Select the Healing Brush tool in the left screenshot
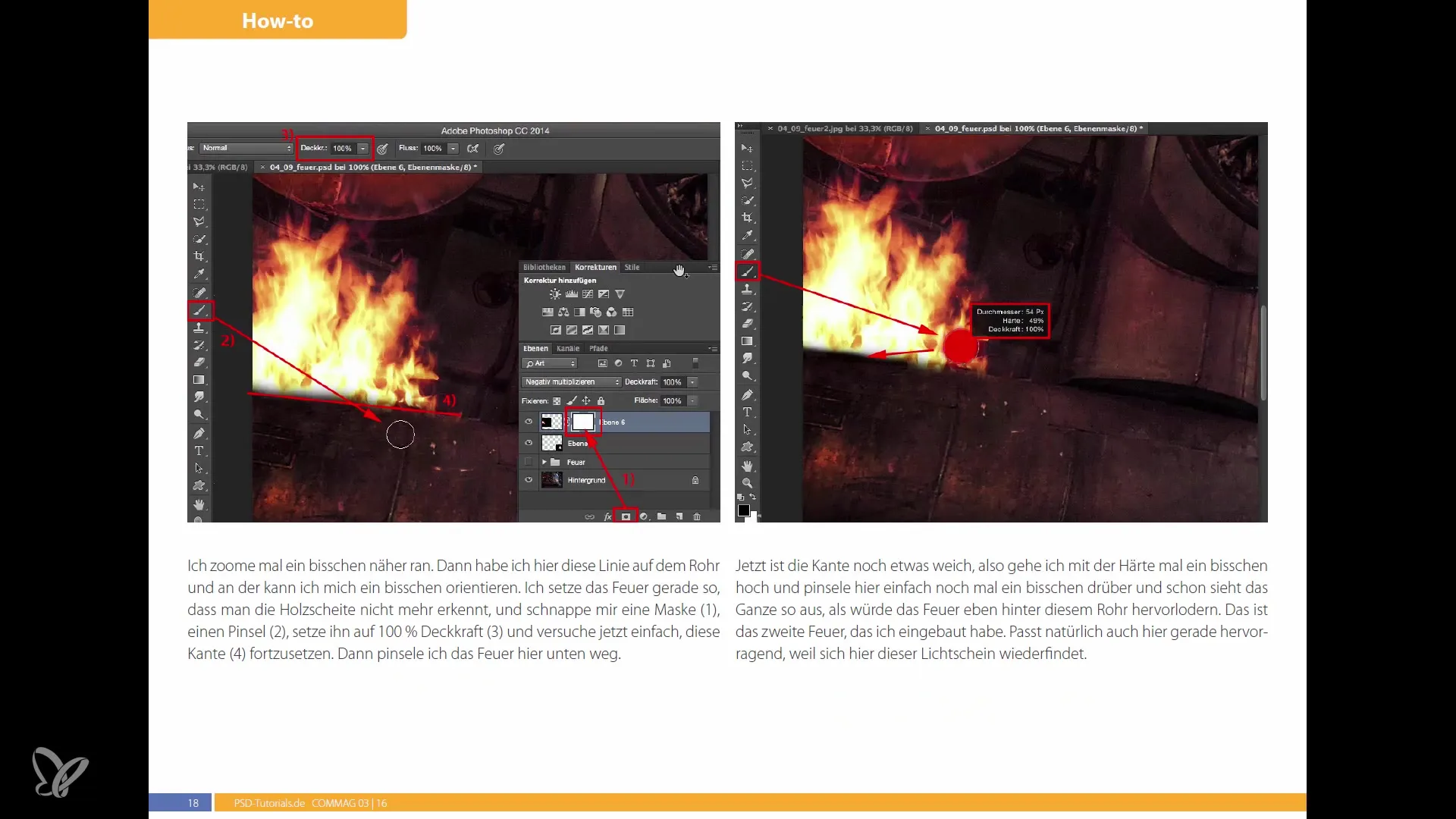 point(199,292)
